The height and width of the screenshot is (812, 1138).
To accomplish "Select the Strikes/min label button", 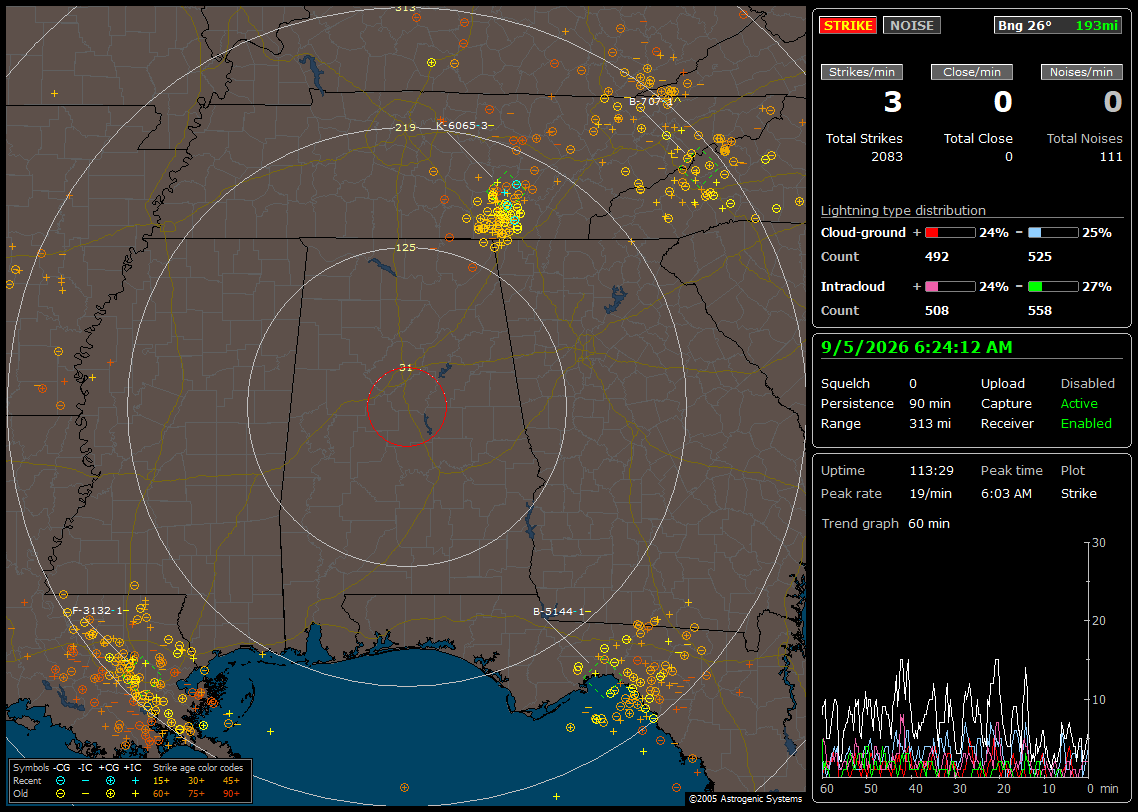I will pyautogui.click(x=861, y=72).
